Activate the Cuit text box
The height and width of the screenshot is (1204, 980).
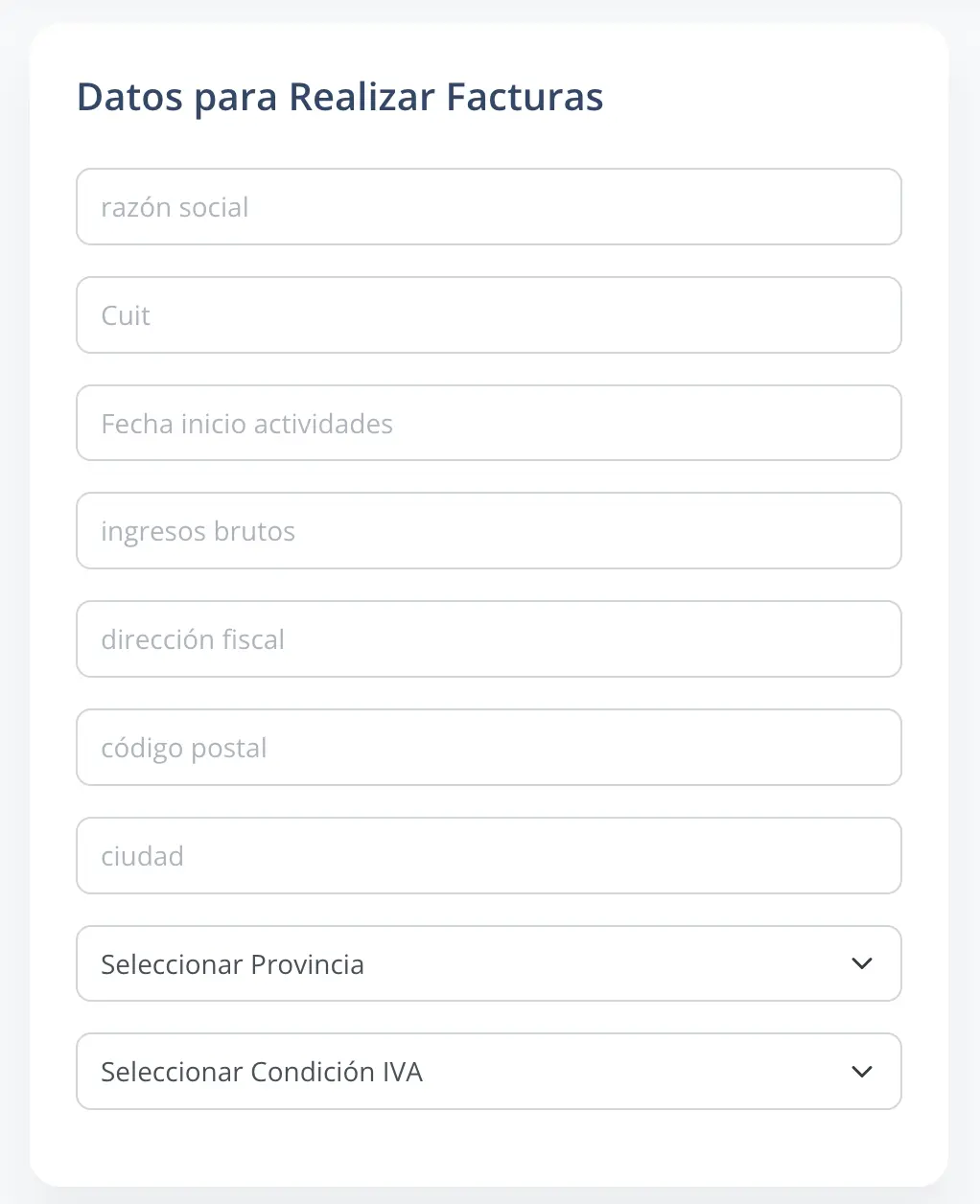point(489,314)
